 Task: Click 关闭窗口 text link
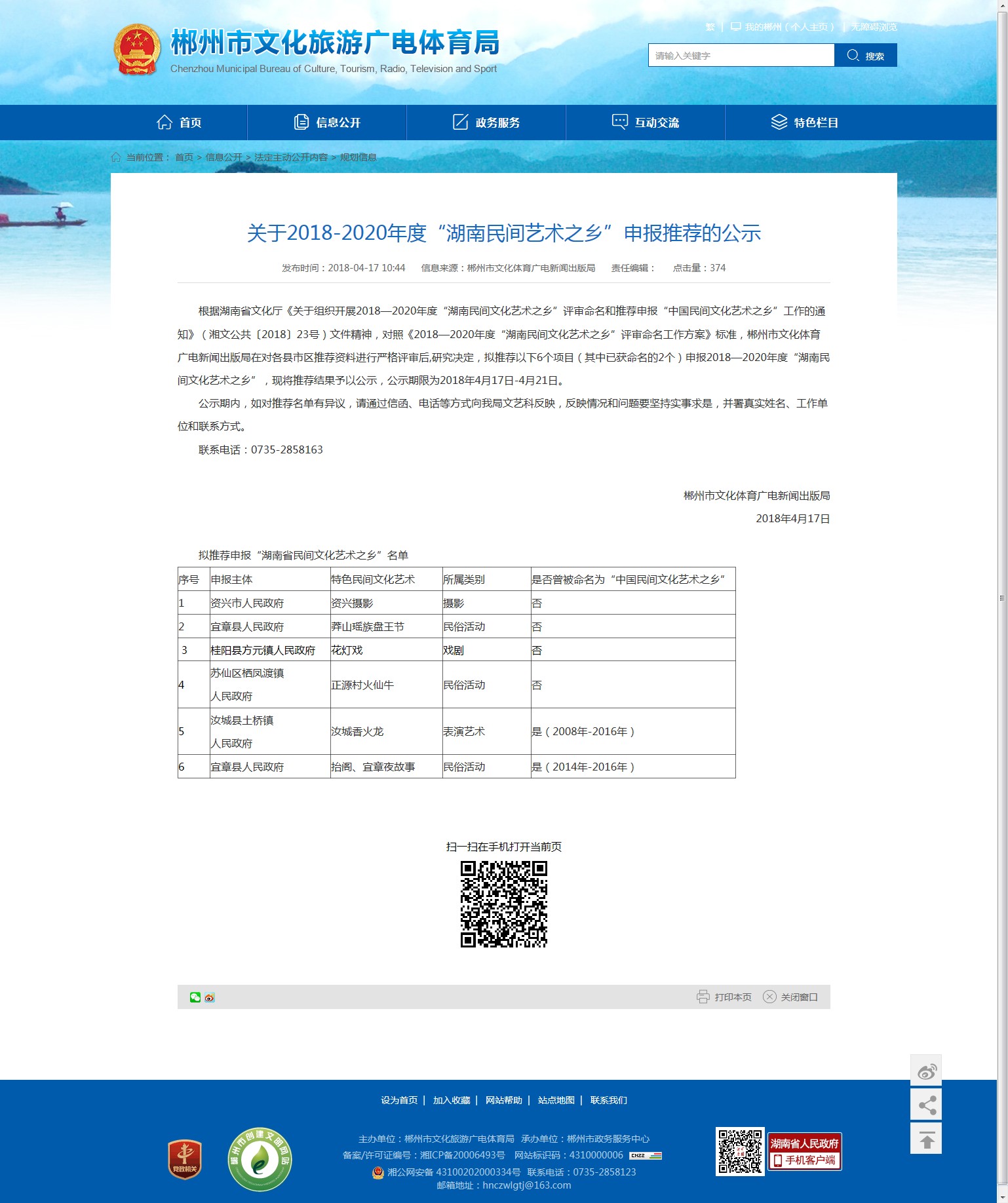pos(799,997)
